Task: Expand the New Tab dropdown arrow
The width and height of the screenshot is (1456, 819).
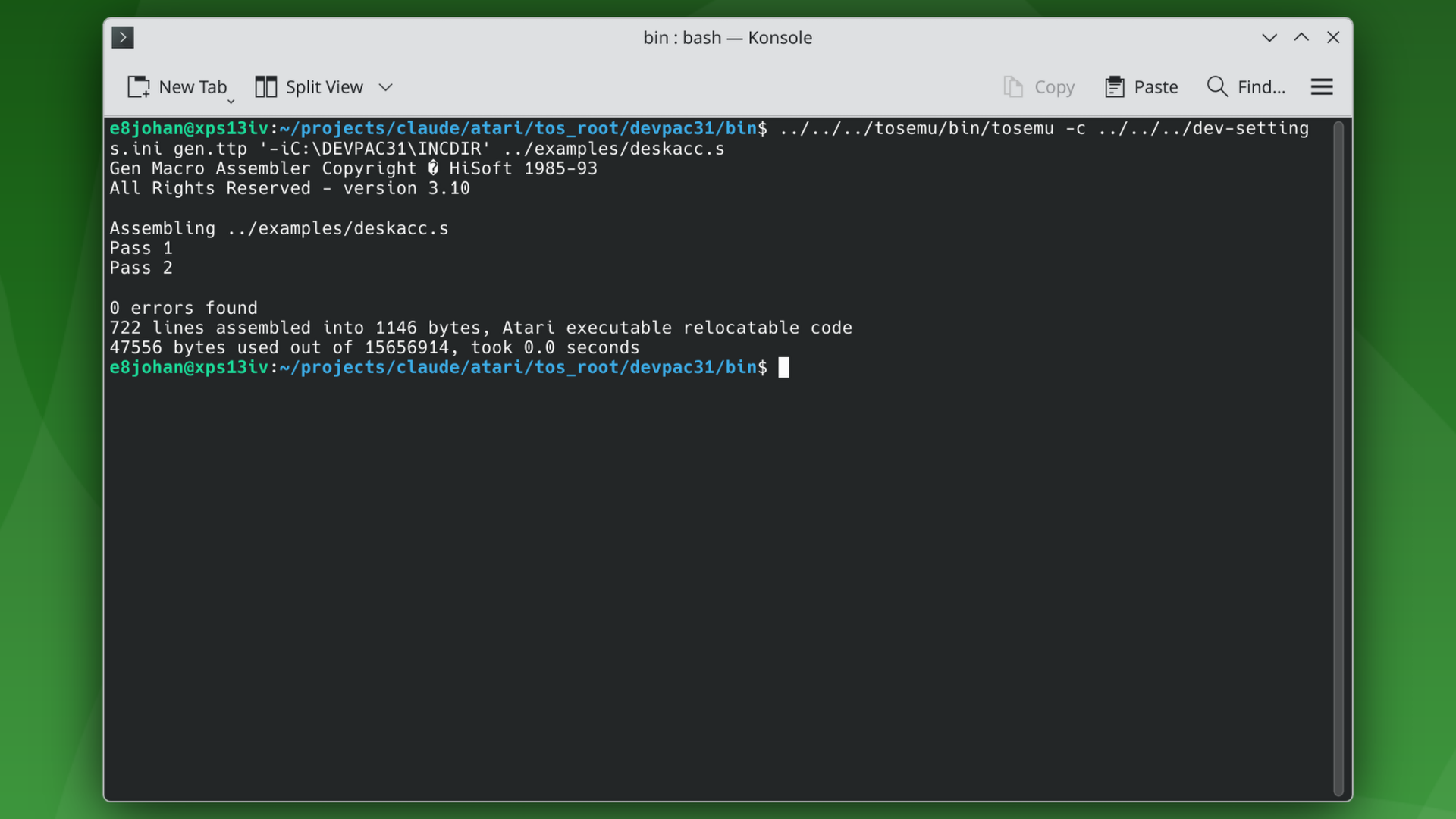Action: [x=231, y=101]
